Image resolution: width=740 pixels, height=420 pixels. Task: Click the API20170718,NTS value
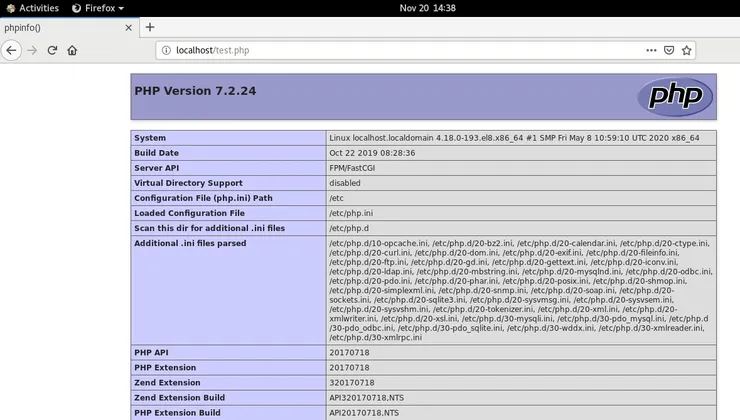[364, 413]
